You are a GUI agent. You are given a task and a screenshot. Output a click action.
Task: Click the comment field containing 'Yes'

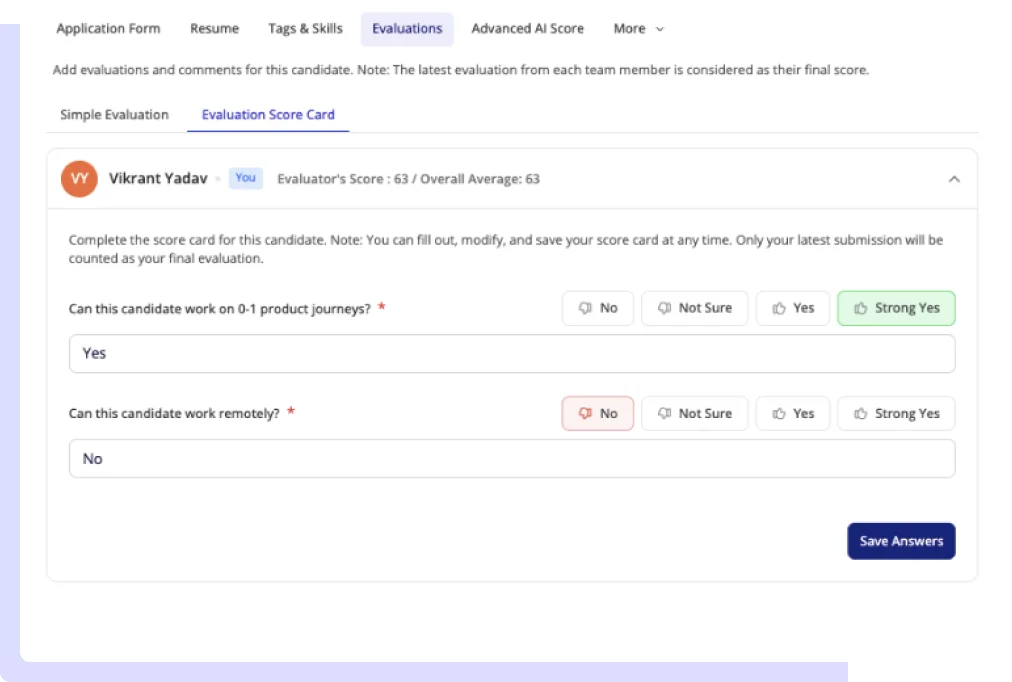[x=511, y=354]
